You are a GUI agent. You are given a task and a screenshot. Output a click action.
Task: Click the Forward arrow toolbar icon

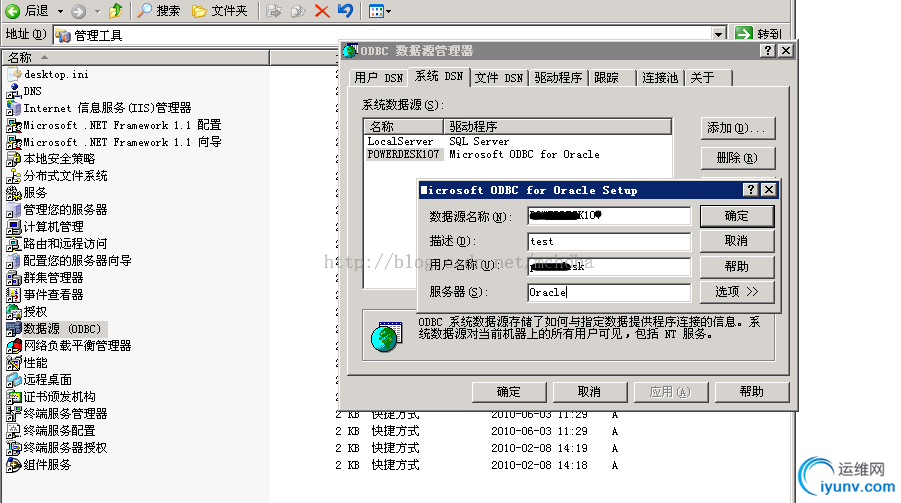(79, 11)
